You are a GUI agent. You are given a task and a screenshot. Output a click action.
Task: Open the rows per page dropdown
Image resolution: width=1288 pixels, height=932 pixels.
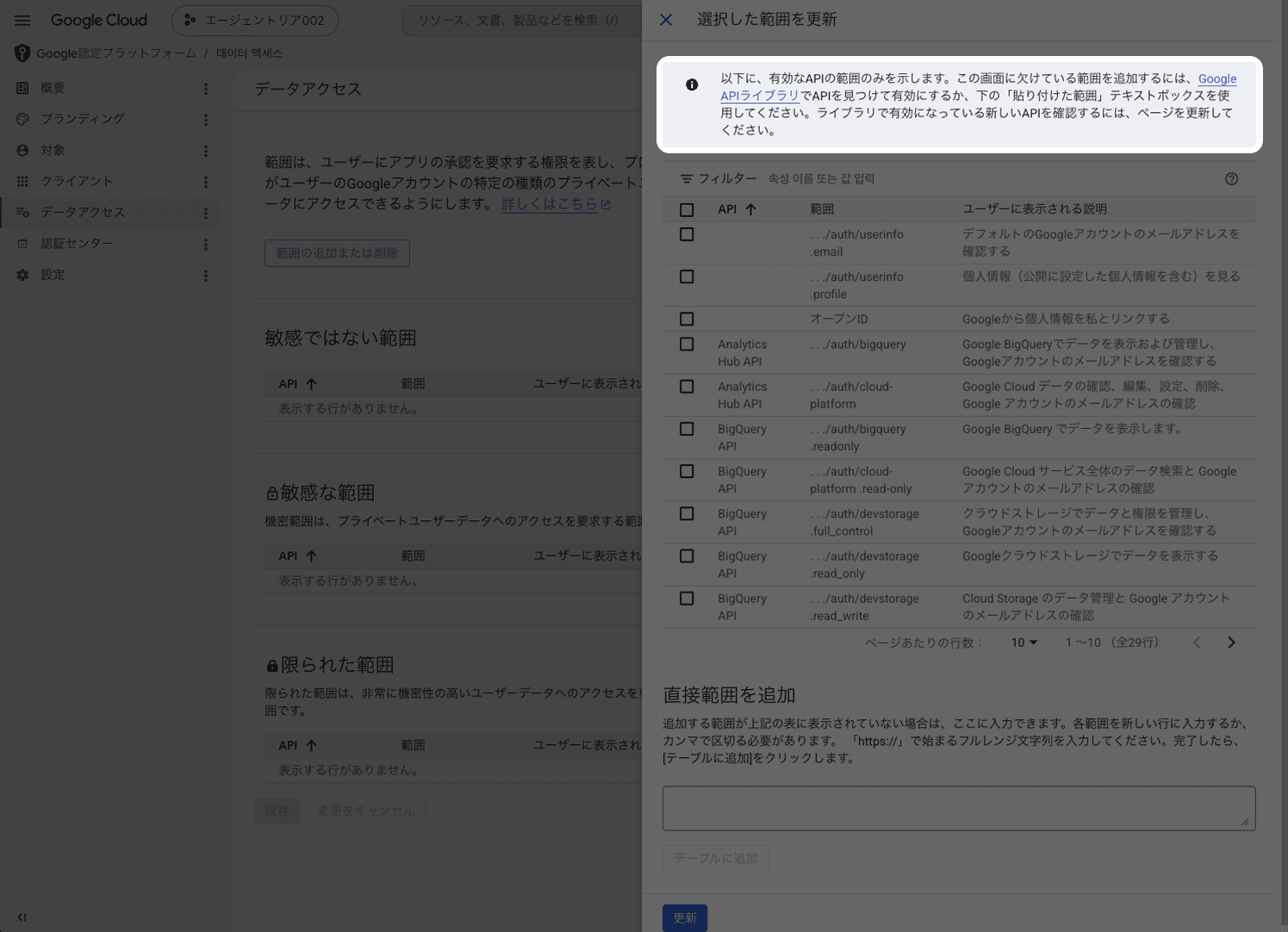[x=1024, y=643]
